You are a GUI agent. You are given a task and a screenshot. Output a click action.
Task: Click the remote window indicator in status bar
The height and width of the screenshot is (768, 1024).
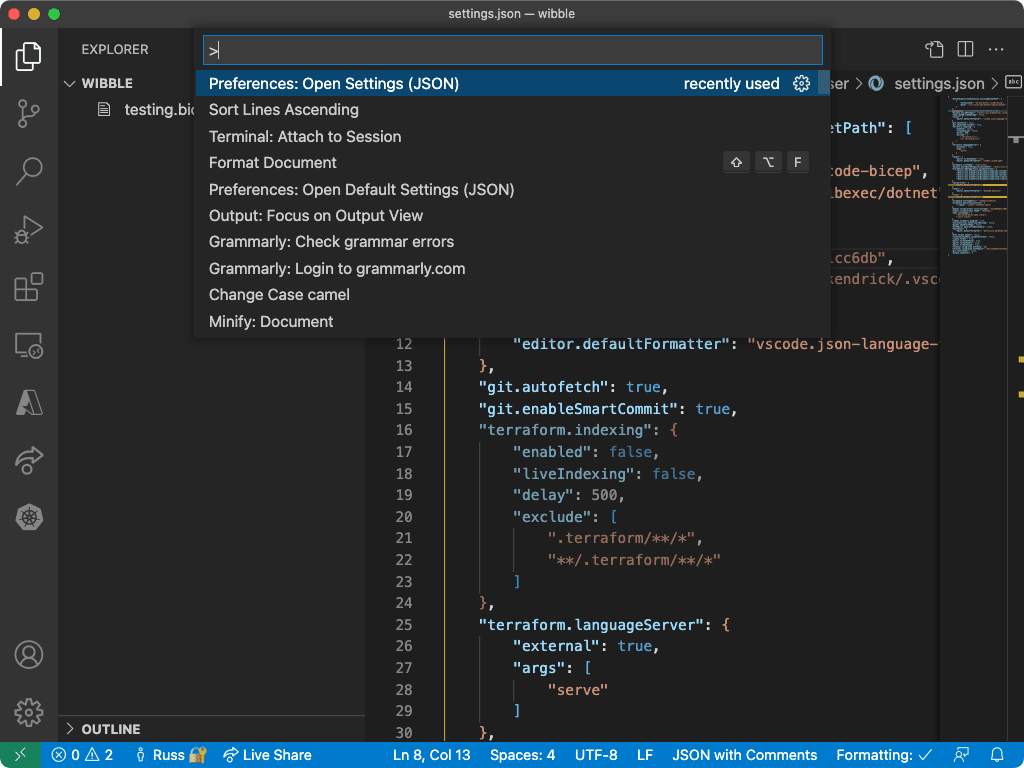(x=20, y=755)
